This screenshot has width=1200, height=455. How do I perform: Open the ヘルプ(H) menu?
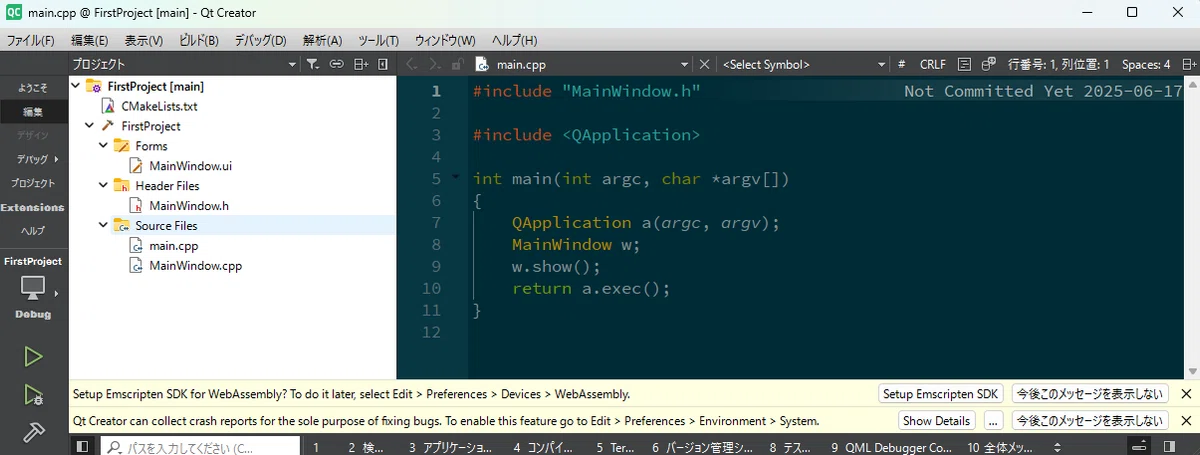click(514, 41)
